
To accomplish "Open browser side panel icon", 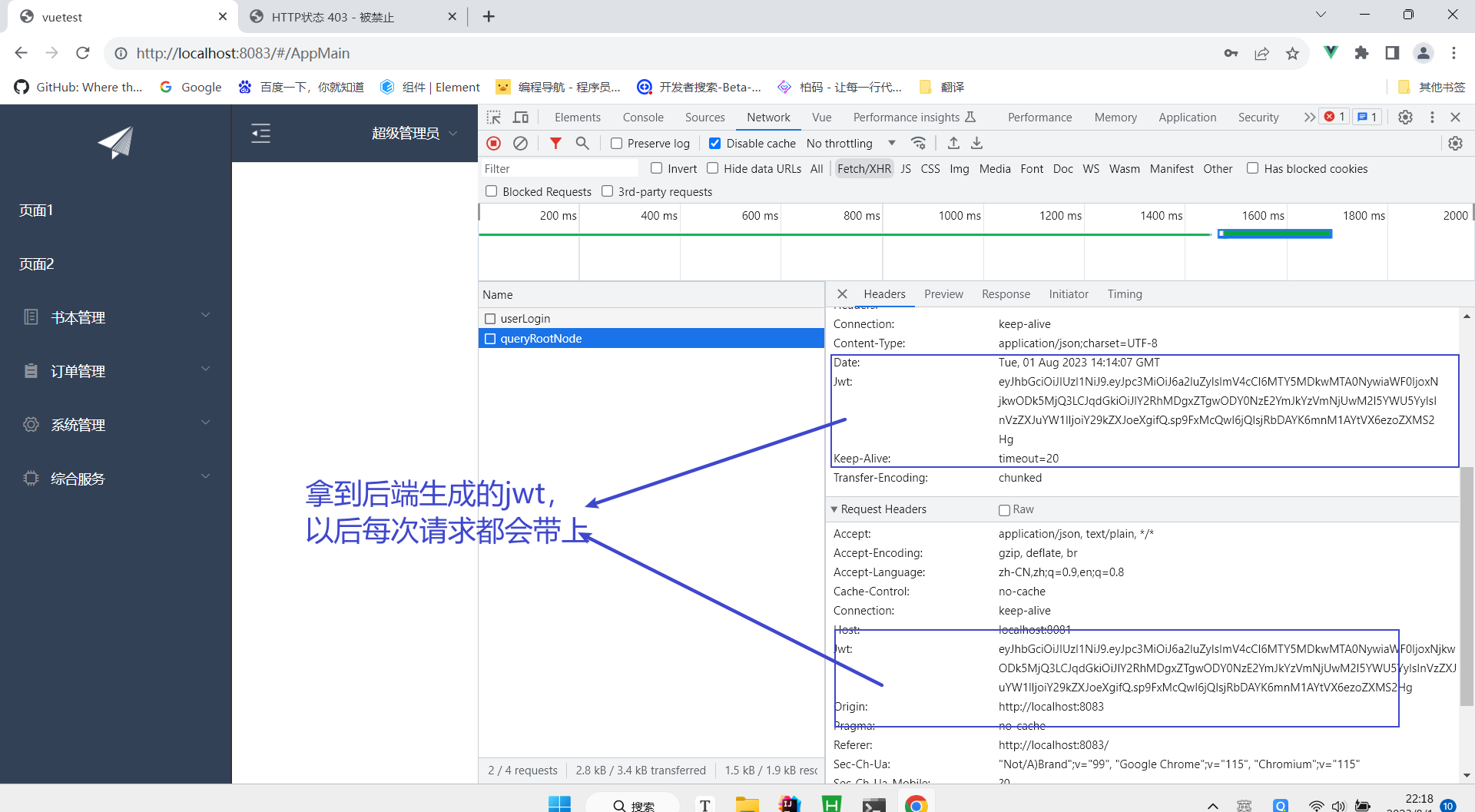I will pos(1392,53).
